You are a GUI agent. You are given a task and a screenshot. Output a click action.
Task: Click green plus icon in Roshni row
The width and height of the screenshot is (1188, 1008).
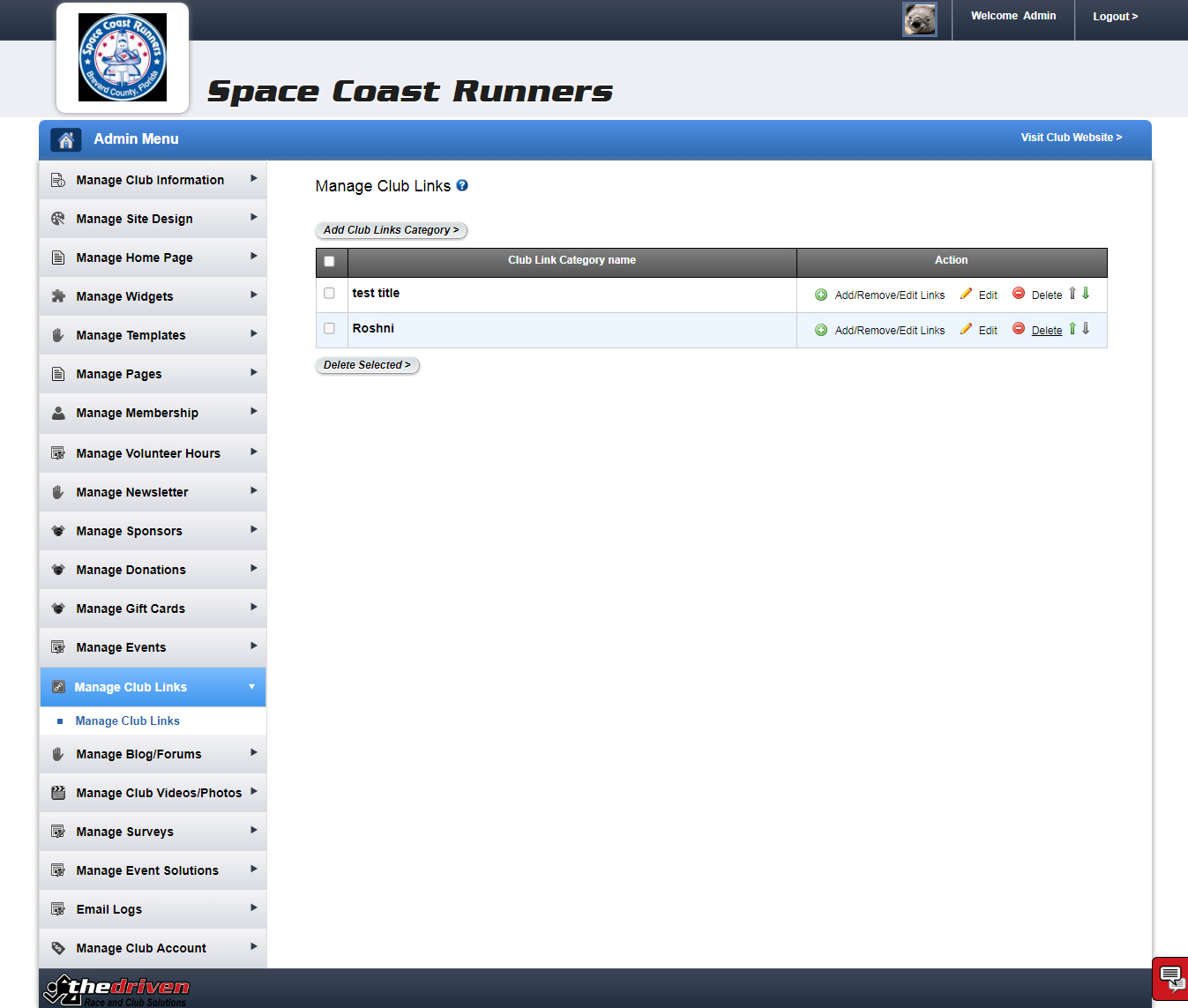[821, 330]
